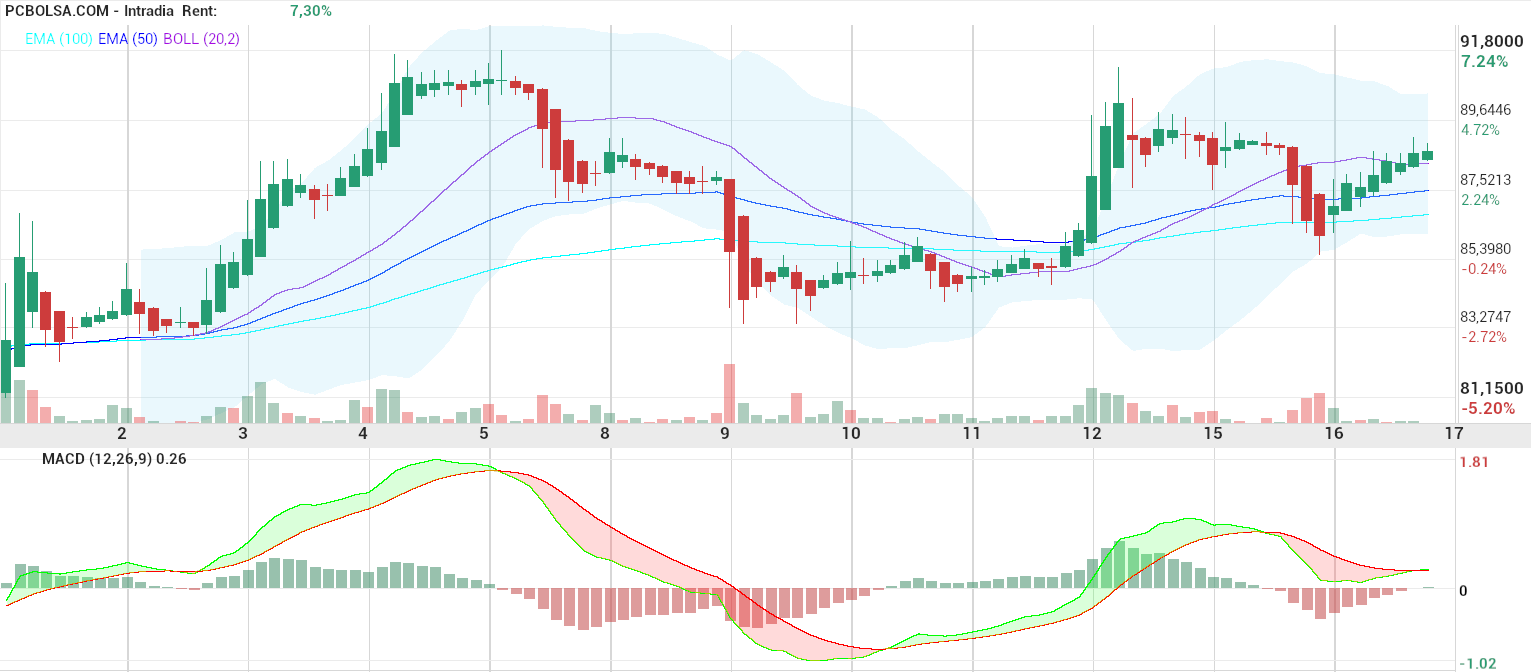
Task: Select the EMA (50) legend label
Action: [128, 38]
